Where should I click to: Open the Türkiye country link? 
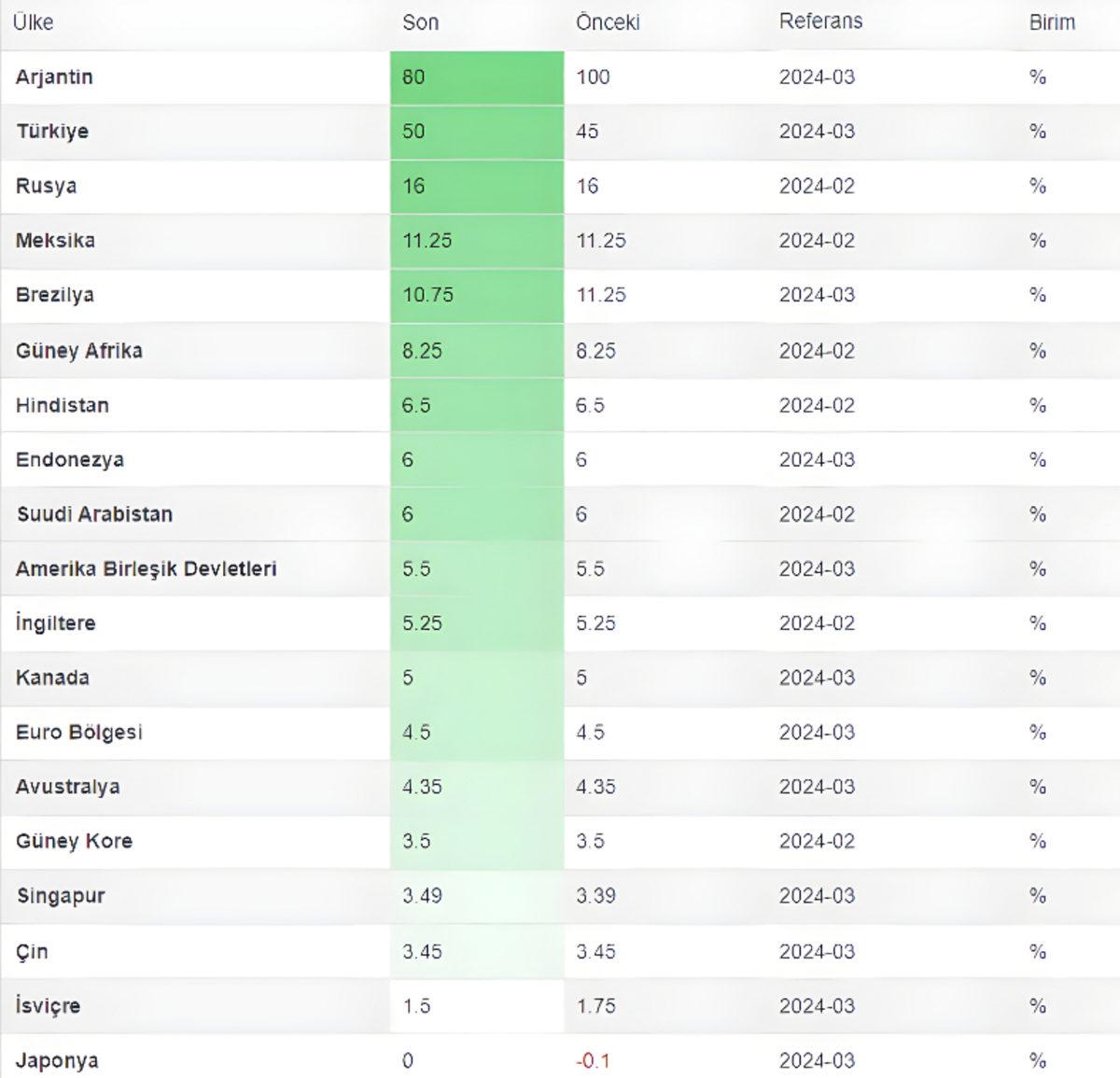52,131
